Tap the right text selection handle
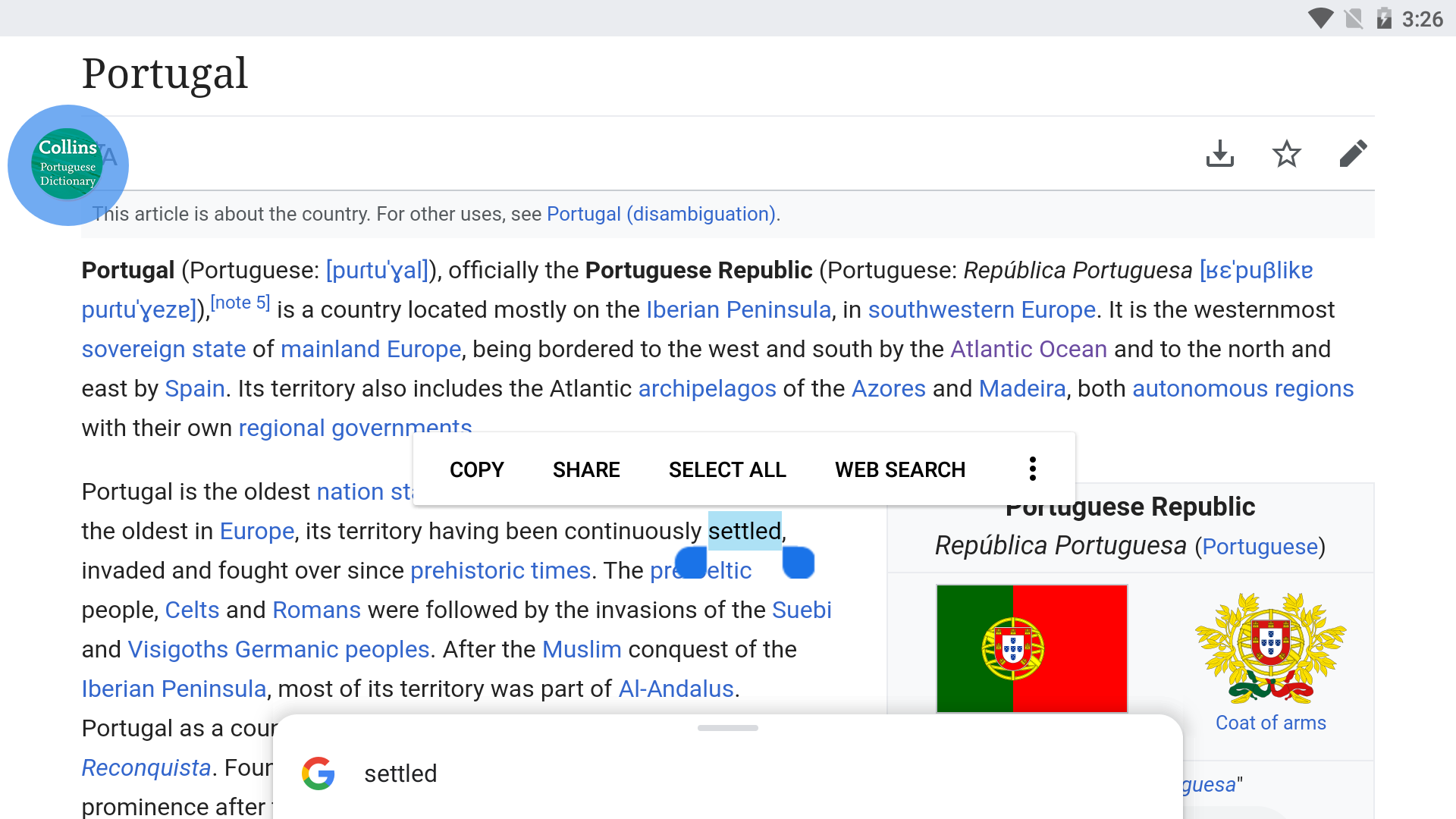The width and height of the screenshot is (1456, 819). click(x=799, y=563)
